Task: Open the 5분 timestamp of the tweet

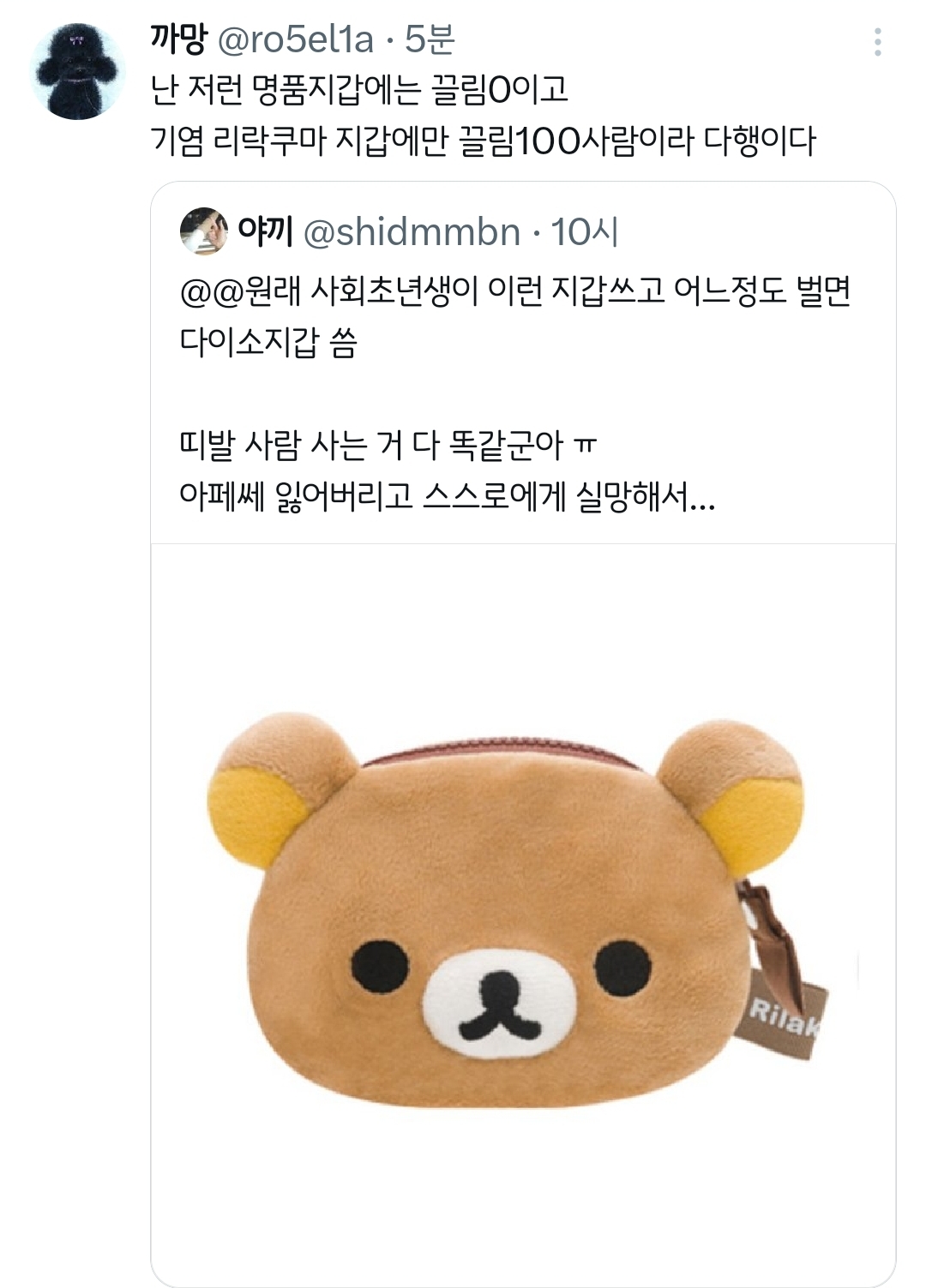Action: click(430, 39)
